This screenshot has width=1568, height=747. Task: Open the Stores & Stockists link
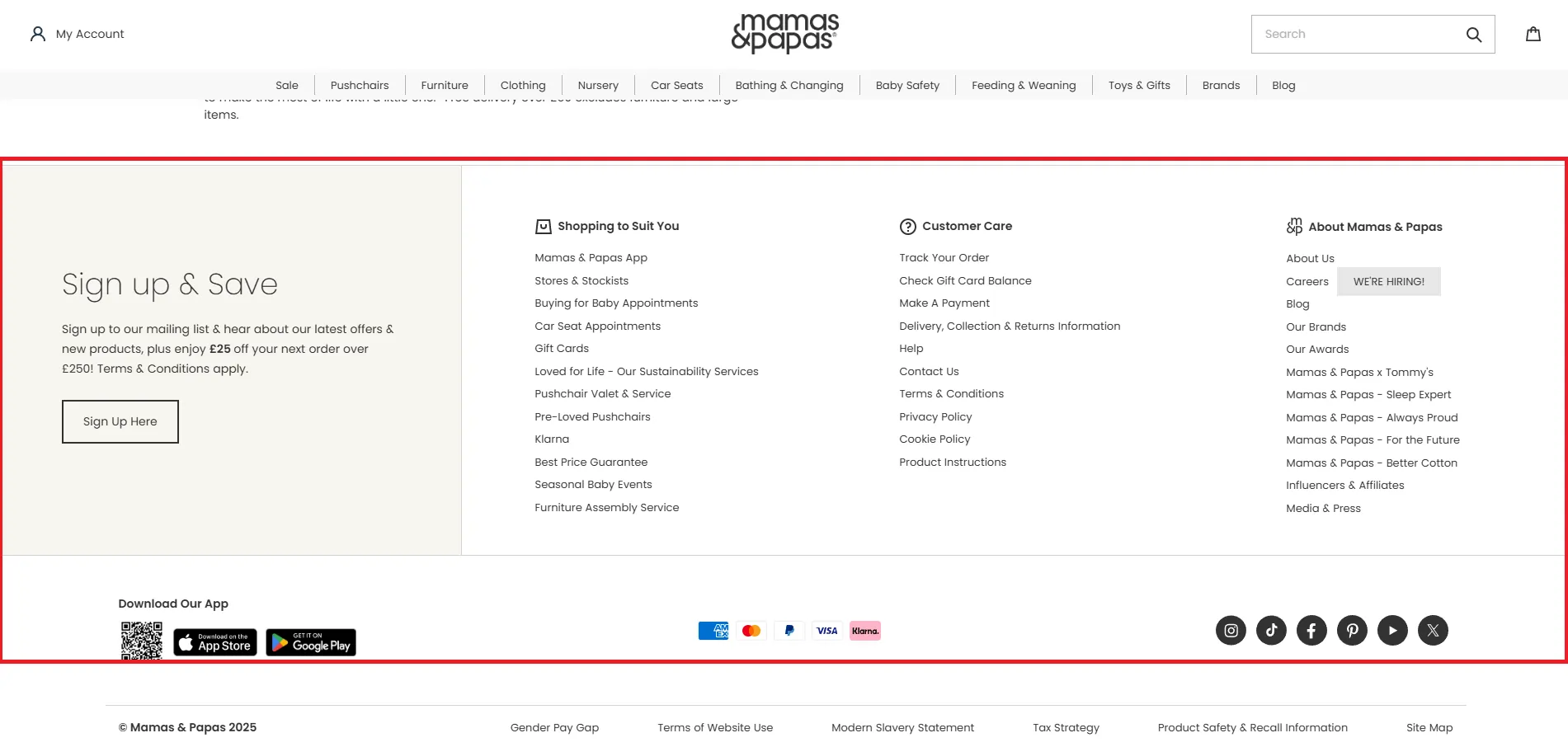click(582, 281)
